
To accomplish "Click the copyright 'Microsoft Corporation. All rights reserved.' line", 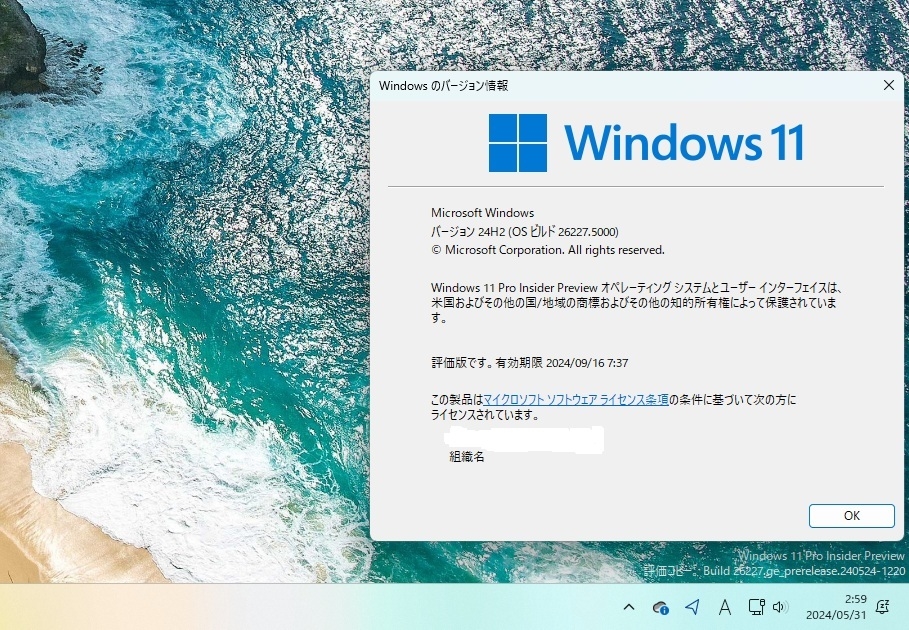I will [548, 250].
